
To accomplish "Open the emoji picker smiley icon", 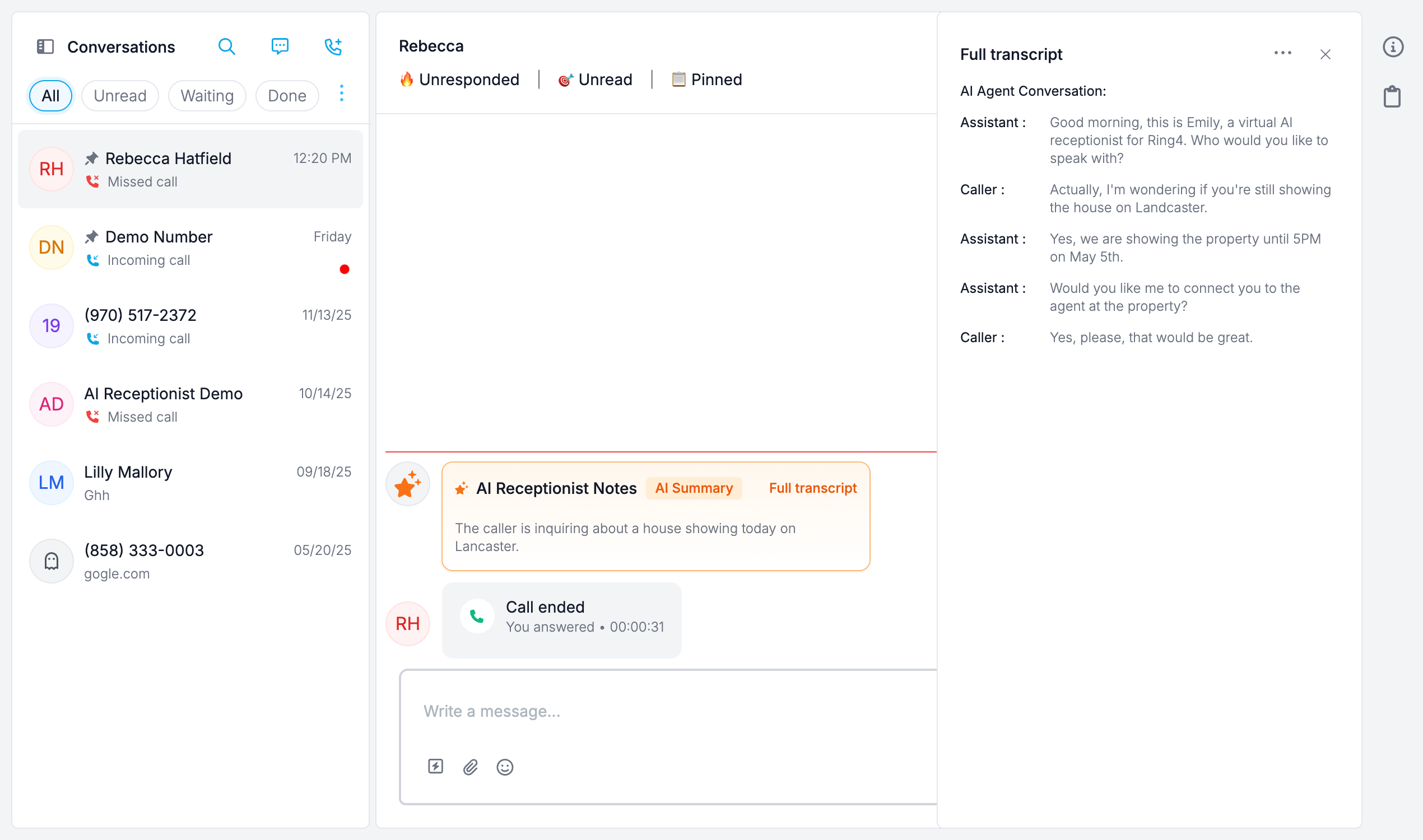I will tap(505, 767).
